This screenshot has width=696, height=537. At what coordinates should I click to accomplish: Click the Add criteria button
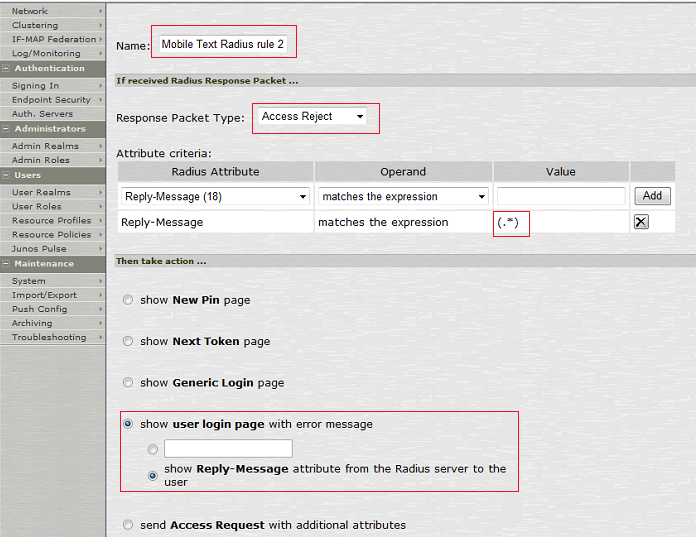(x=652, y=197)
